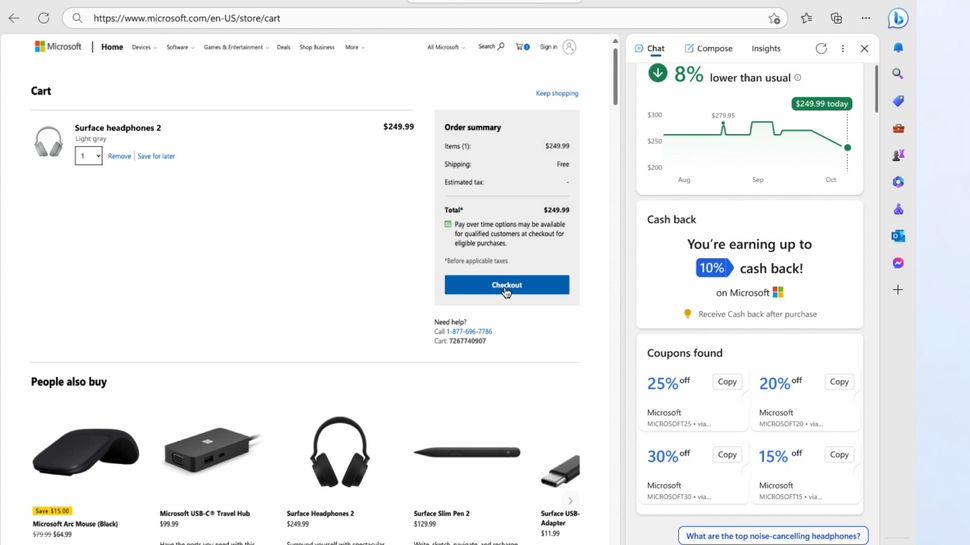Click the lower than usual info icon

point(797,77)
